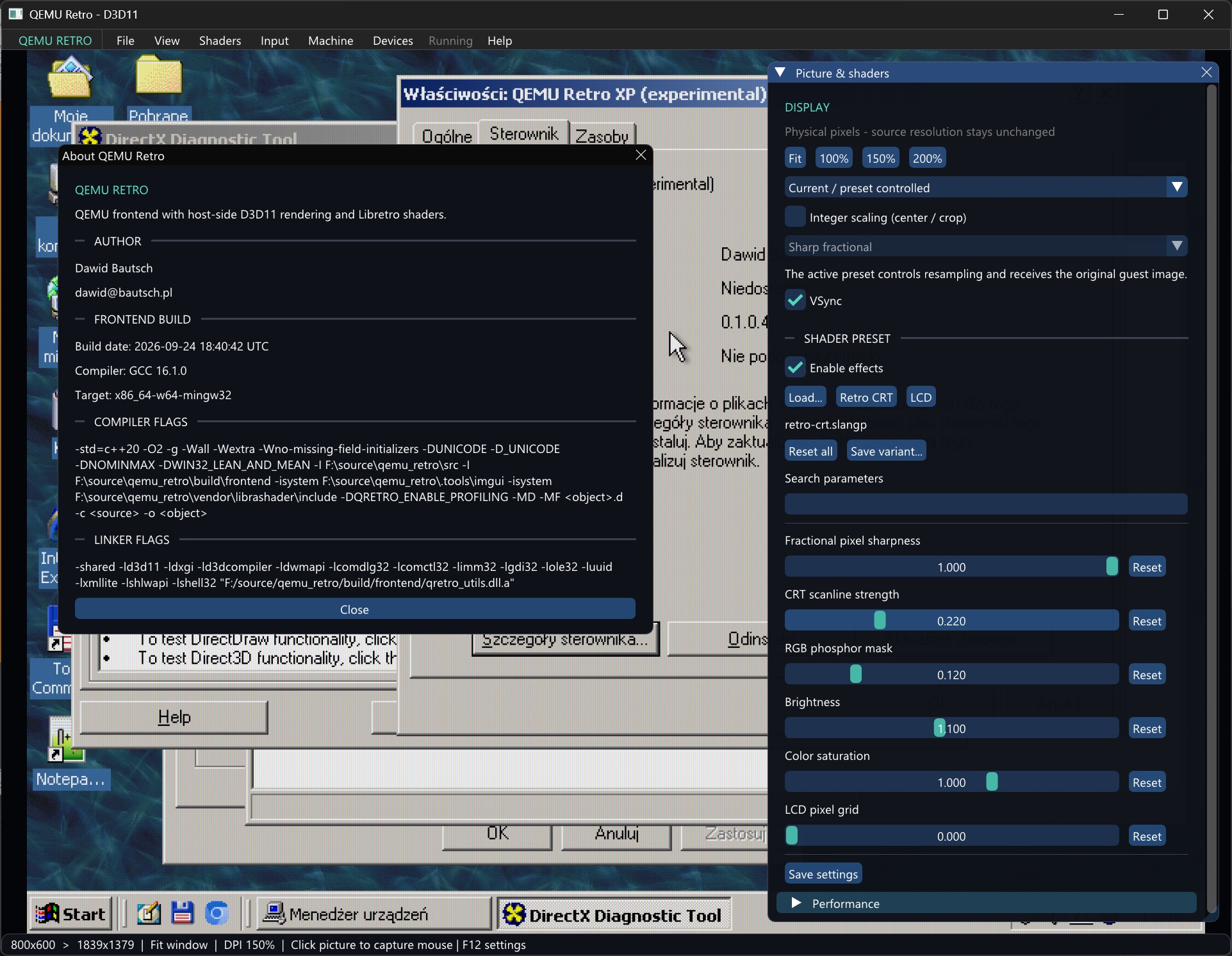Close the Picture & shaders panel

coord(1206,72)
